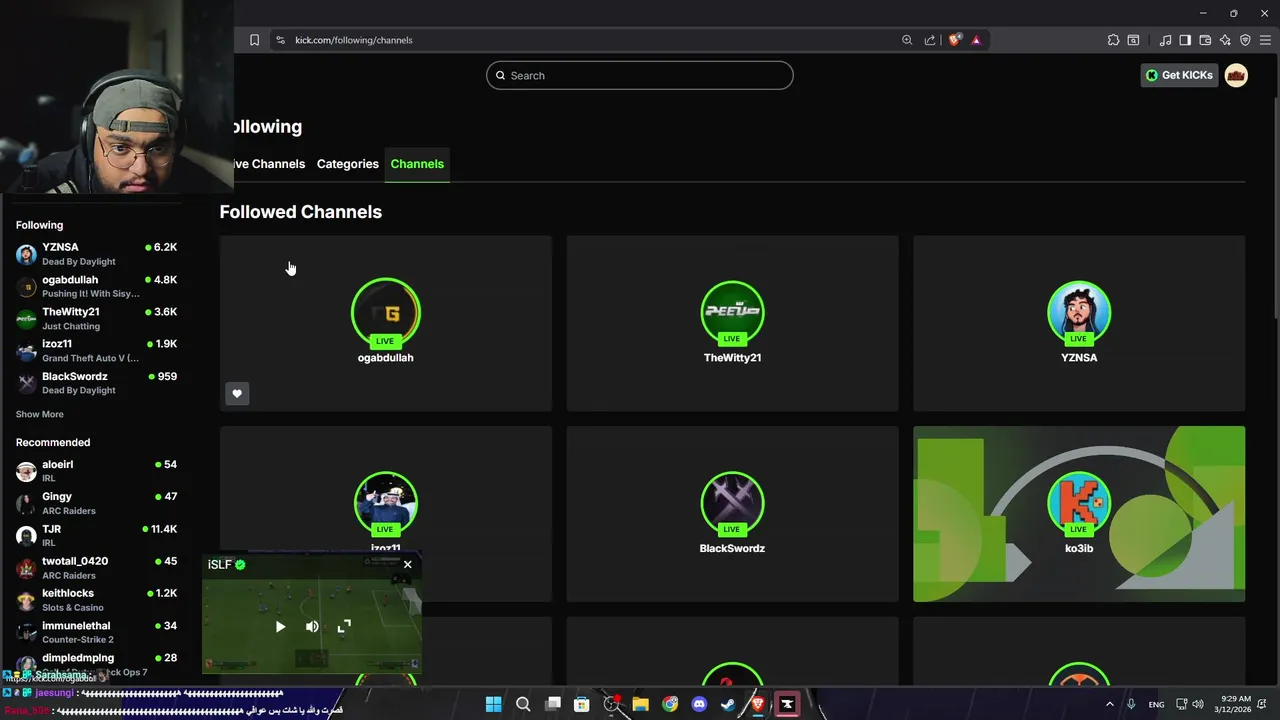This screenshot has height=720, width=1280.
Task: Open media control music note icon
Action: [x=1165, y=40]
